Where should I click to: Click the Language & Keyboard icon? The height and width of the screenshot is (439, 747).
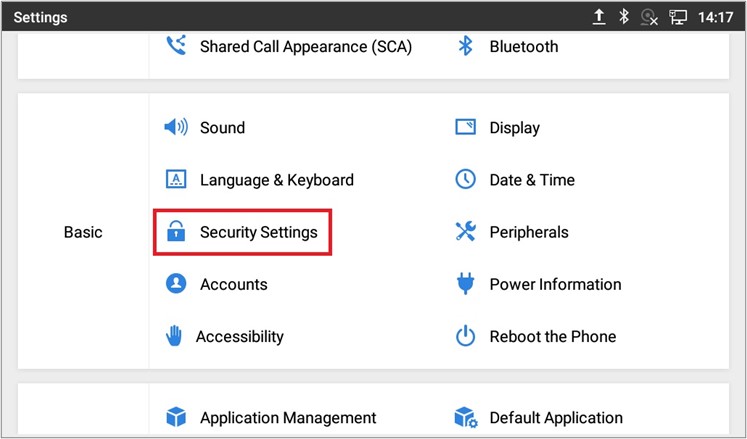[176, 180]
